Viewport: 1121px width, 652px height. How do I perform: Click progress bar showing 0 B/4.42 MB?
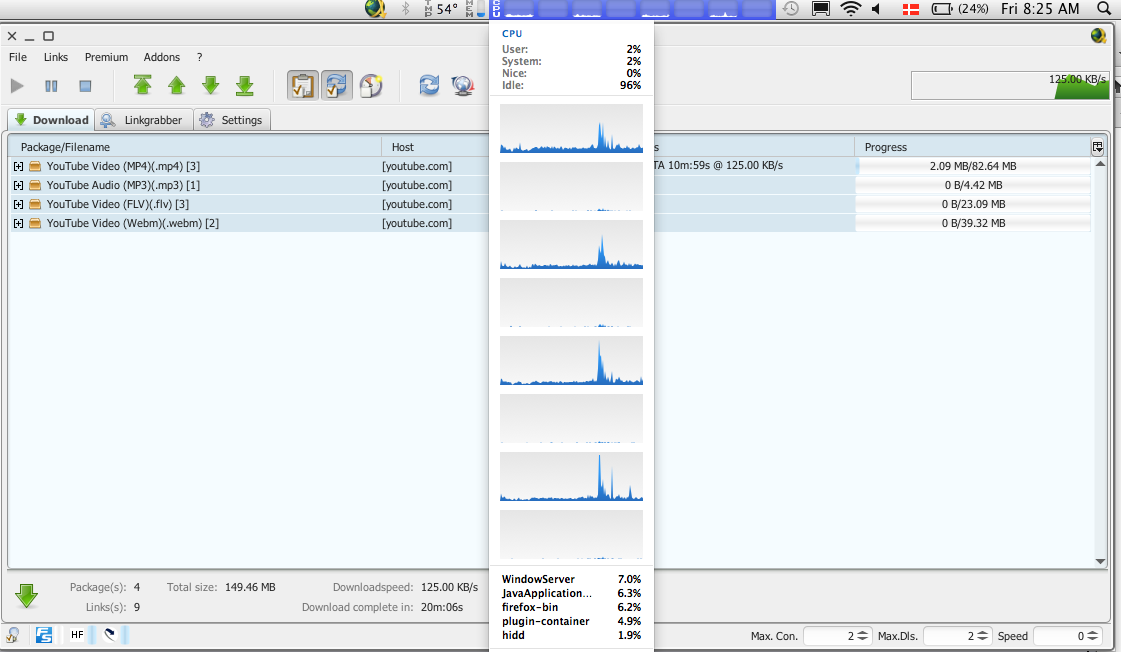(973, 185)
